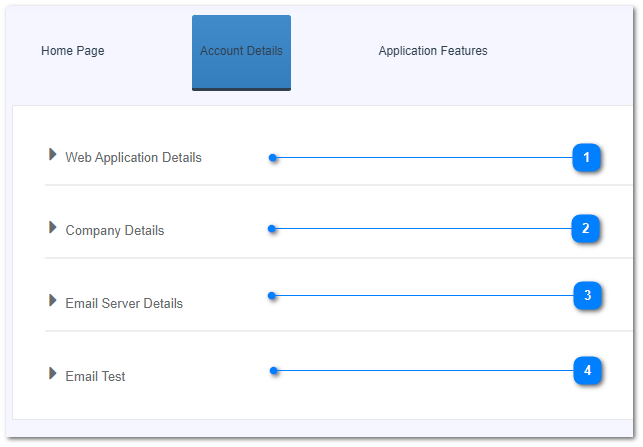Click callout badge number 3
Viewport: 643px width, 447px height.
[x=587, y=296]
